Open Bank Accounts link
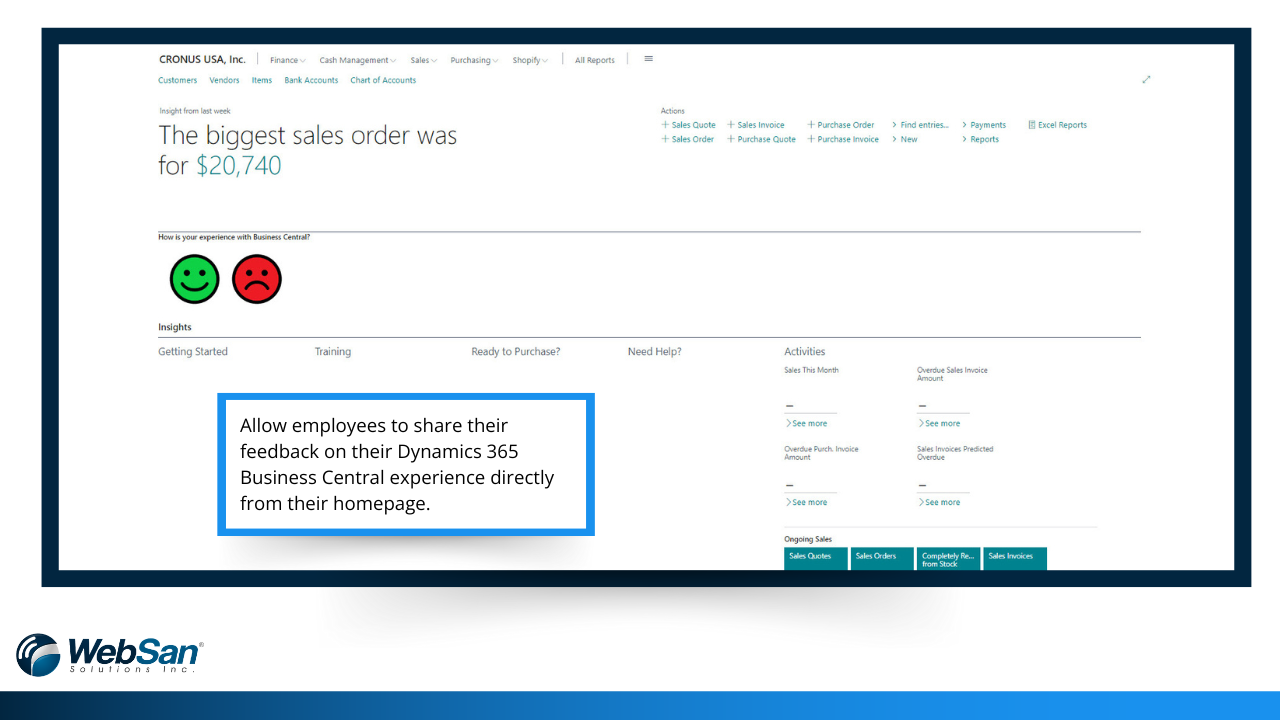The height and width of the screenshot is (720, 1280). tap(311, 80)
